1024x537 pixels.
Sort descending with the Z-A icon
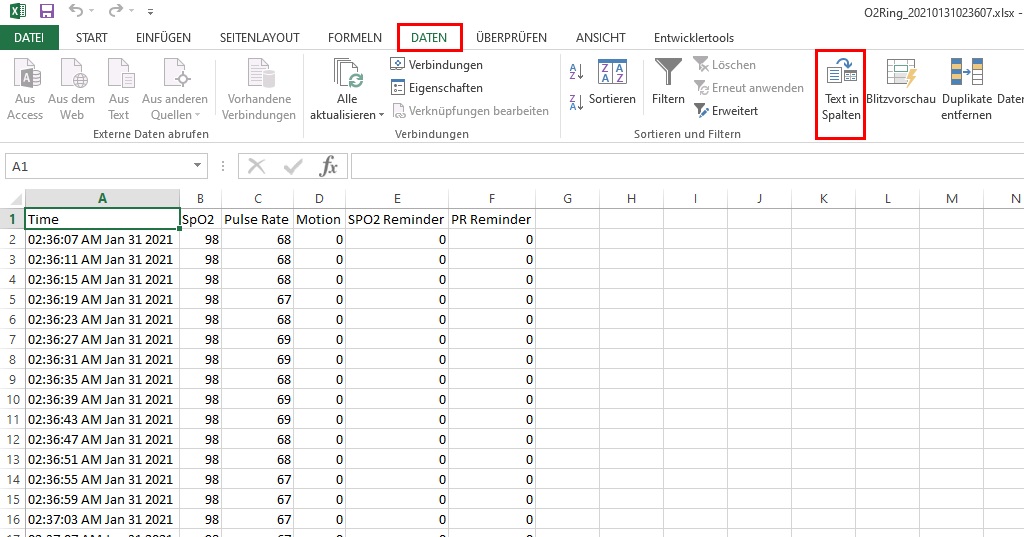[576, 101]
